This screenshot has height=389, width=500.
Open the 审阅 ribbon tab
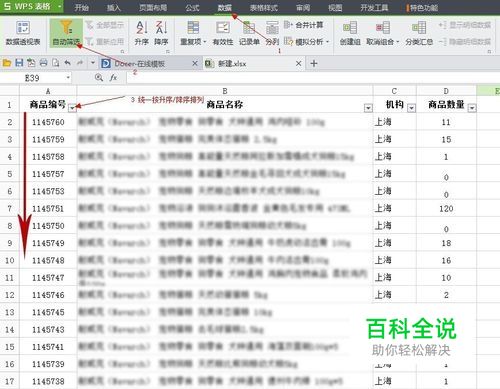(303, 7)
